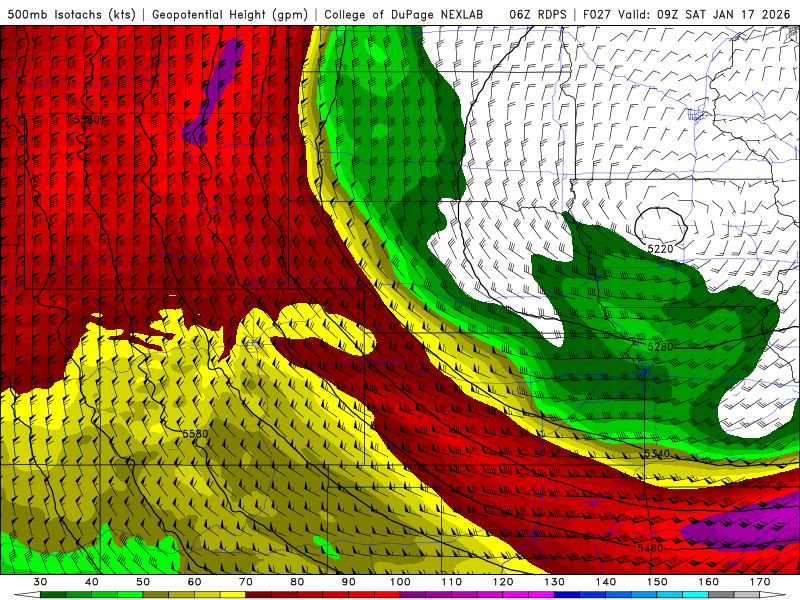Click the "Geopotential Height (gpm)" title text
The image size is (800, 600).
pyautogui.click(x=230, y=14)
